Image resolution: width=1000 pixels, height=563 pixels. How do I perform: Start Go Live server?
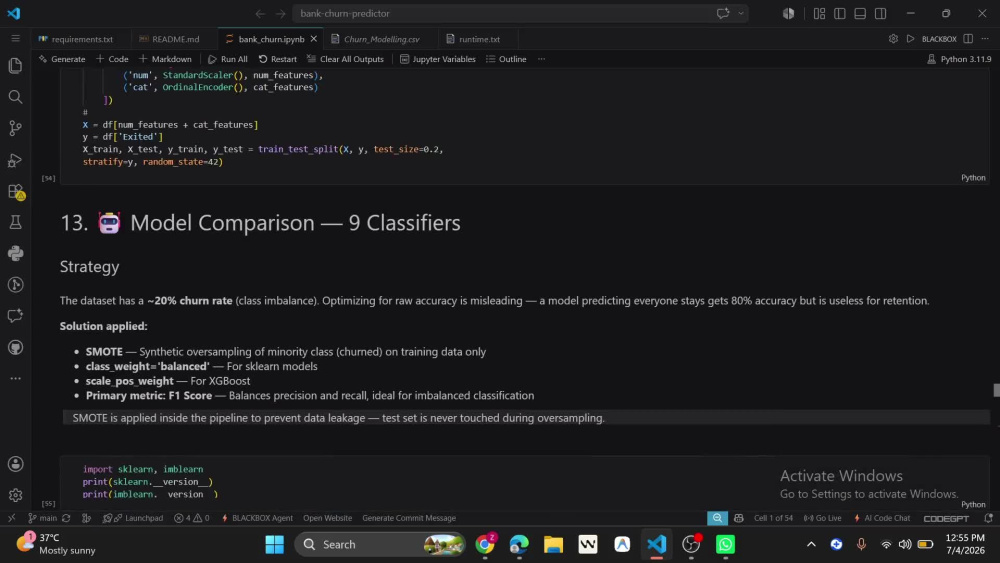(822, 518)
